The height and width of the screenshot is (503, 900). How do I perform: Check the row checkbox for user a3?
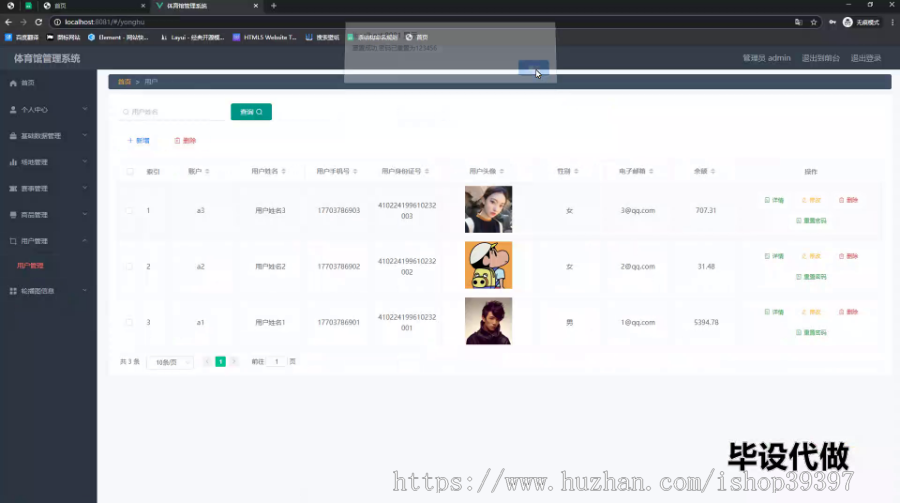(129, 211)
